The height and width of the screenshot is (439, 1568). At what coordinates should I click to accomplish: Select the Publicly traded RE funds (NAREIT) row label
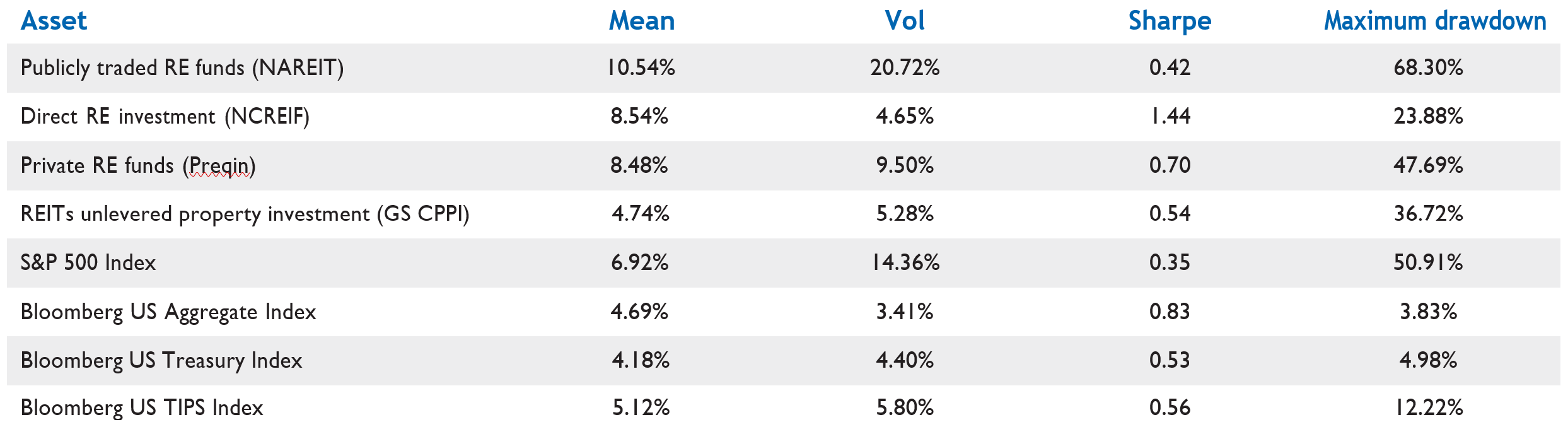click(x=182, y=67)
